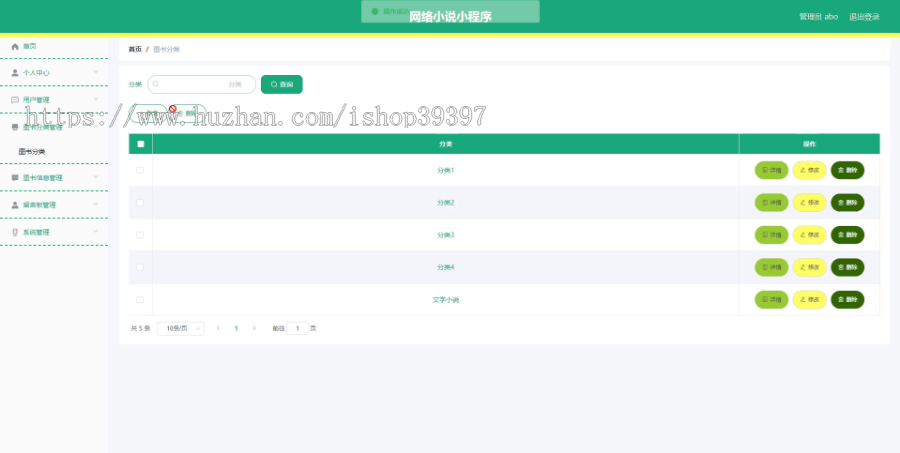The height and width of the screenshot is (453, 900).
Task: Click the yellow 修改 button for 分类2
Action: (809, 203)
